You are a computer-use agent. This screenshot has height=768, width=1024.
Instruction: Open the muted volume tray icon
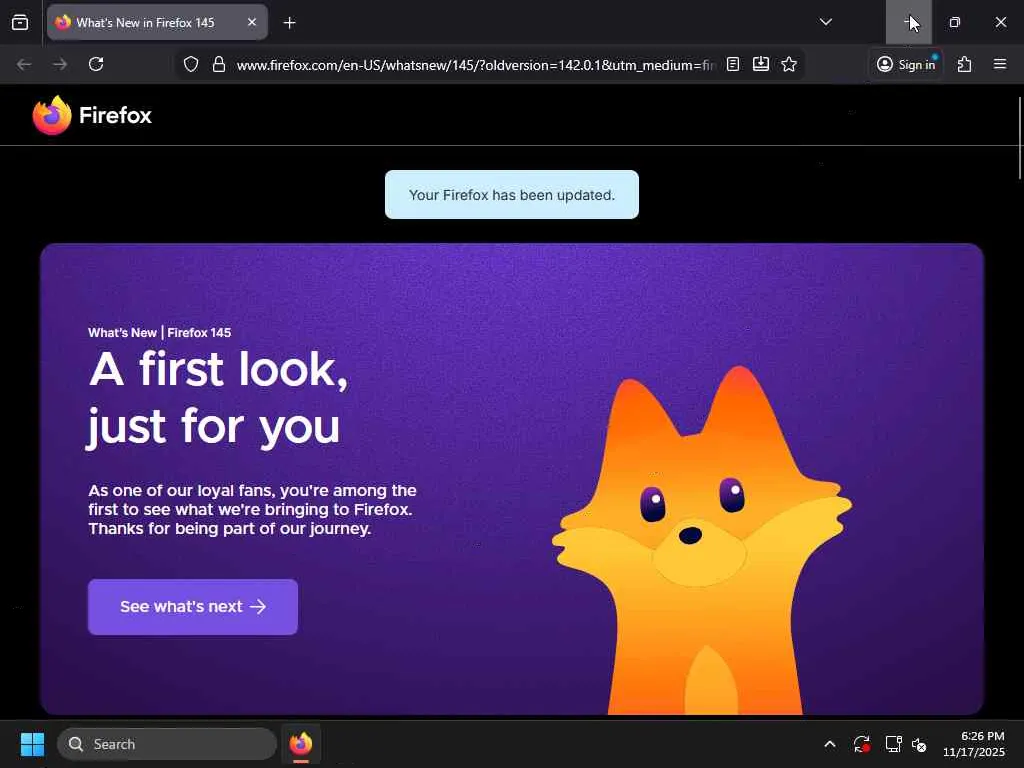[920, 744]
